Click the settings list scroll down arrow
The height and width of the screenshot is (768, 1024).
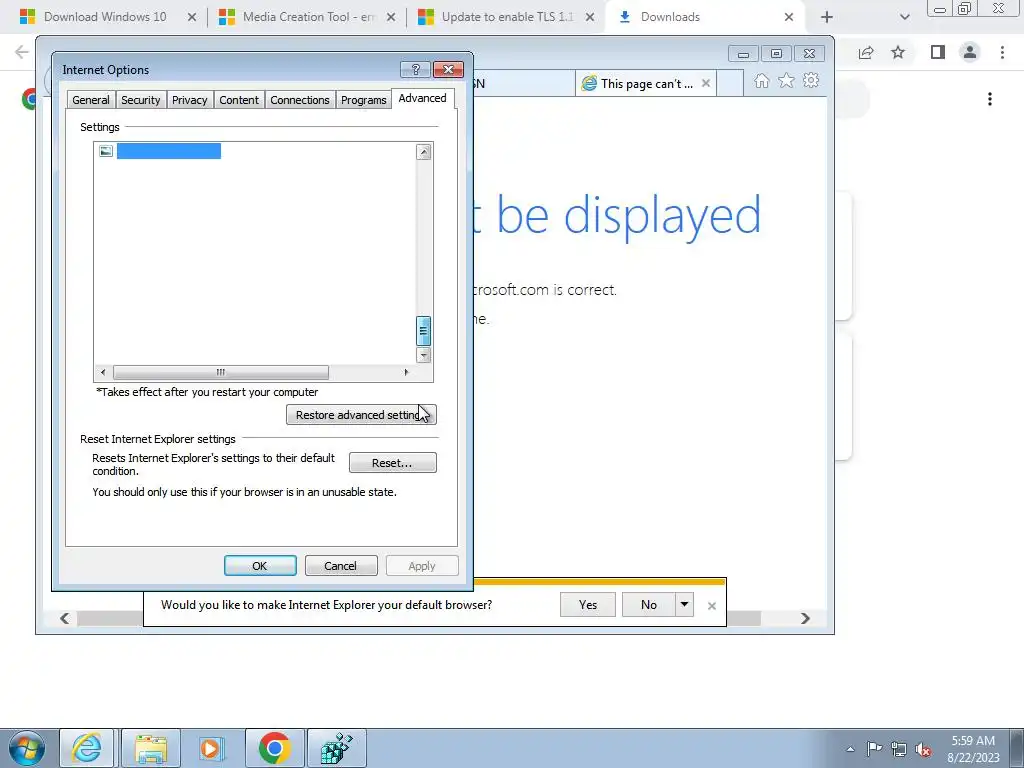[x=423, y=355]
